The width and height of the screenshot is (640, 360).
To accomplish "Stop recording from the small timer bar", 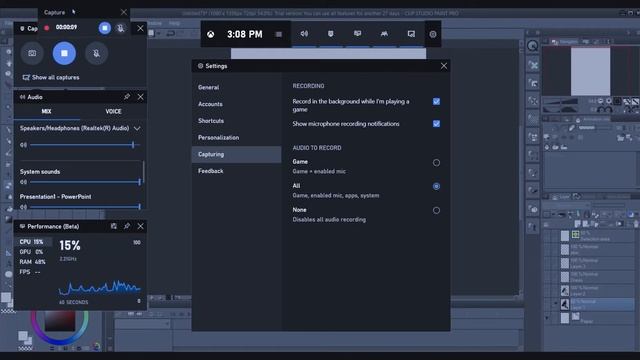I will 104,28.
